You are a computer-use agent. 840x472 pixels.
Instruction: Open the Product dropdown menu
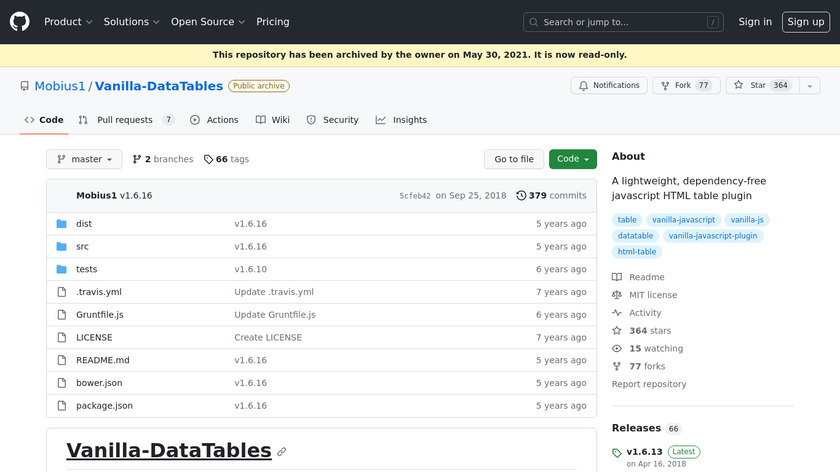[x=68, y=22]
